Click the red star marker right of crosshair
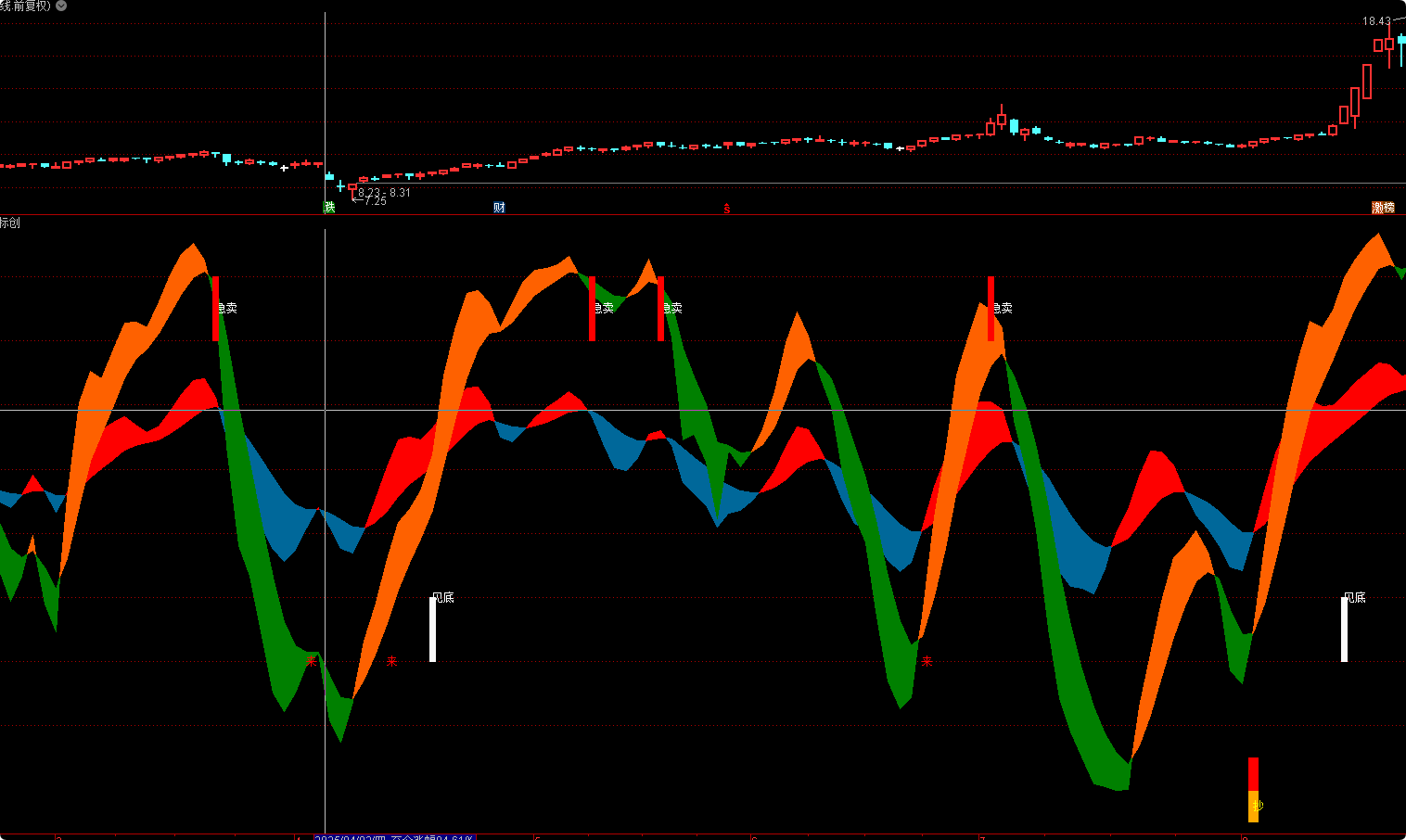Screen dimensions: 1406x840 click(x=391, y=661)
